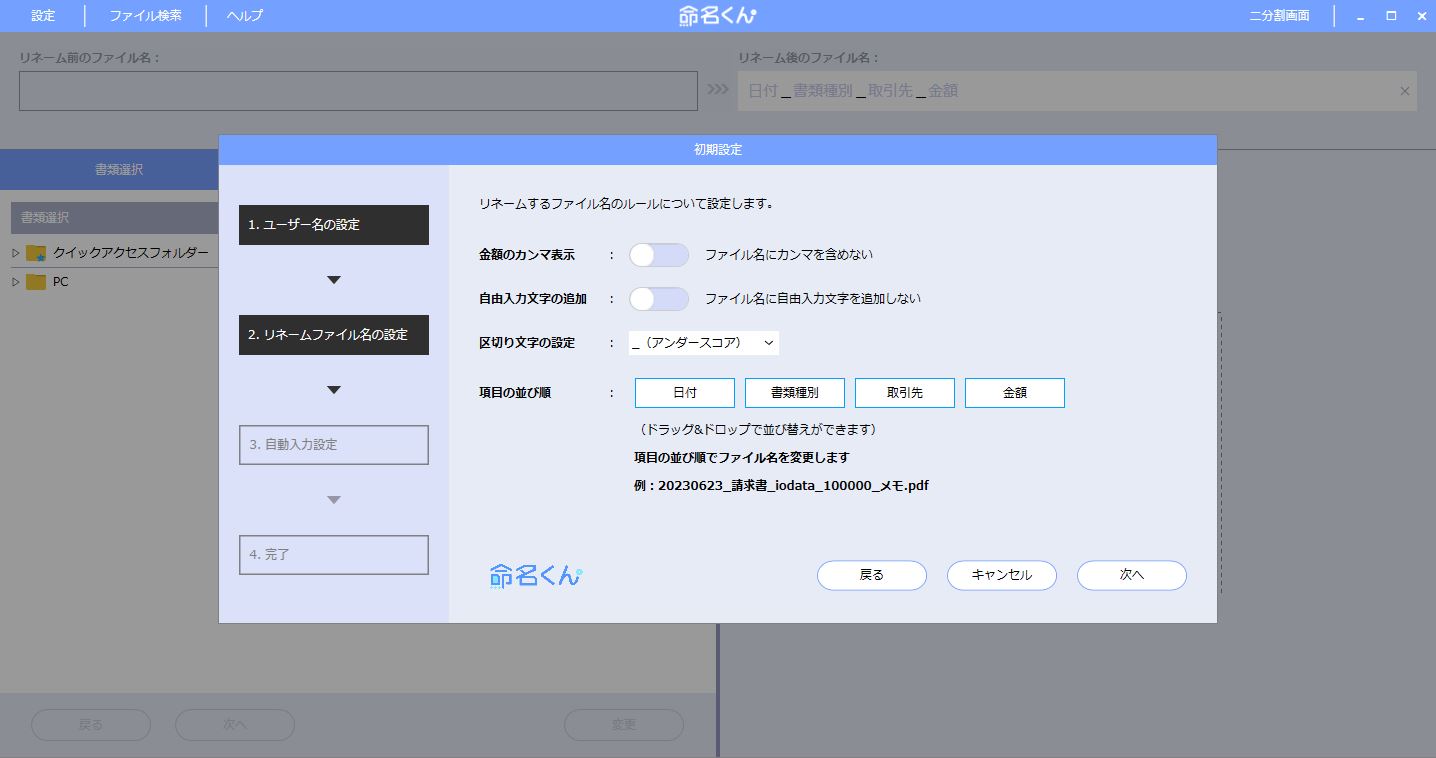Click the step indicator 1. ユーザー名の設定
Image resolution: width=1436 pixels, height=758 pixels.
pos(333,224)
